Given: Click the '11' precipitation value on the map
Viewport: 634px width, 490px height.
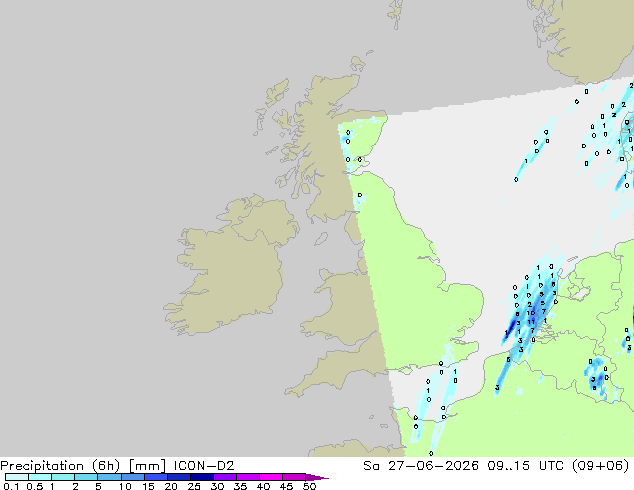Looking at the screenshot, I should (x=531, y=322).
